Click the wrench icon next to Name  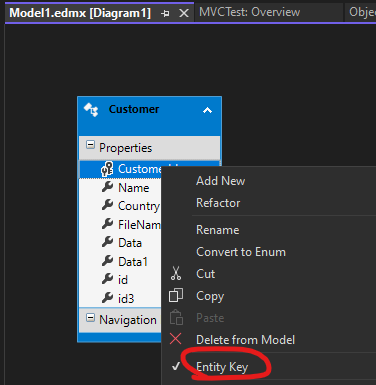(107, 187)
